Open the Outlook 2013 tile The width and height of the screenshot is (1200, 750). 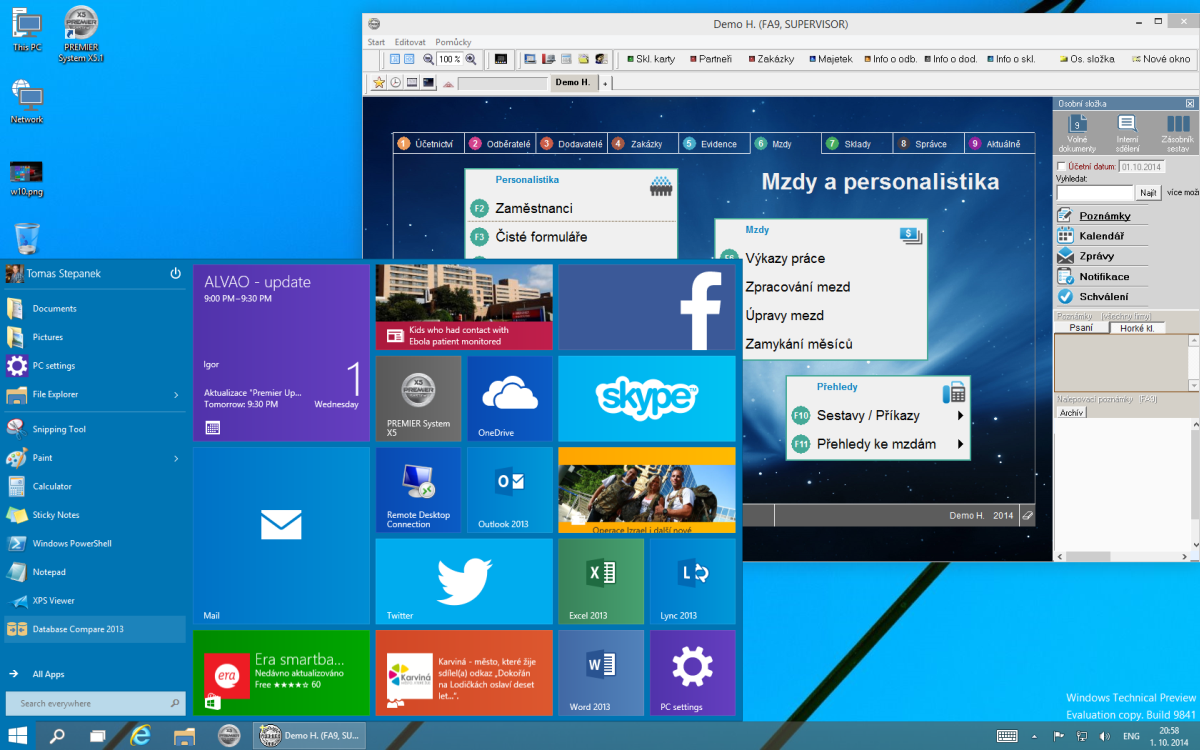(509, 490)
